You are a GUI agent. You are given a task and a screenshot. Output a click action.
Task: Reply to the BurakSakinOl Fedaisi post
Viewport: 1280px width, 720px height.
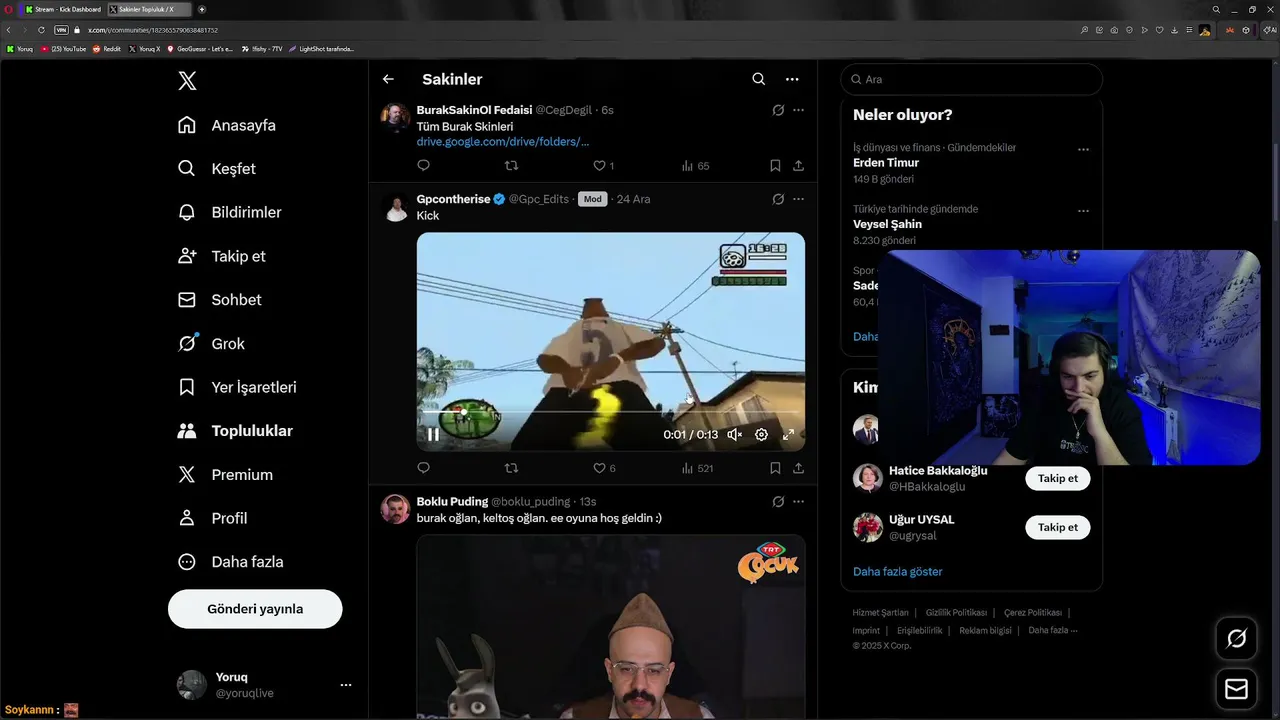pos(423,166)
